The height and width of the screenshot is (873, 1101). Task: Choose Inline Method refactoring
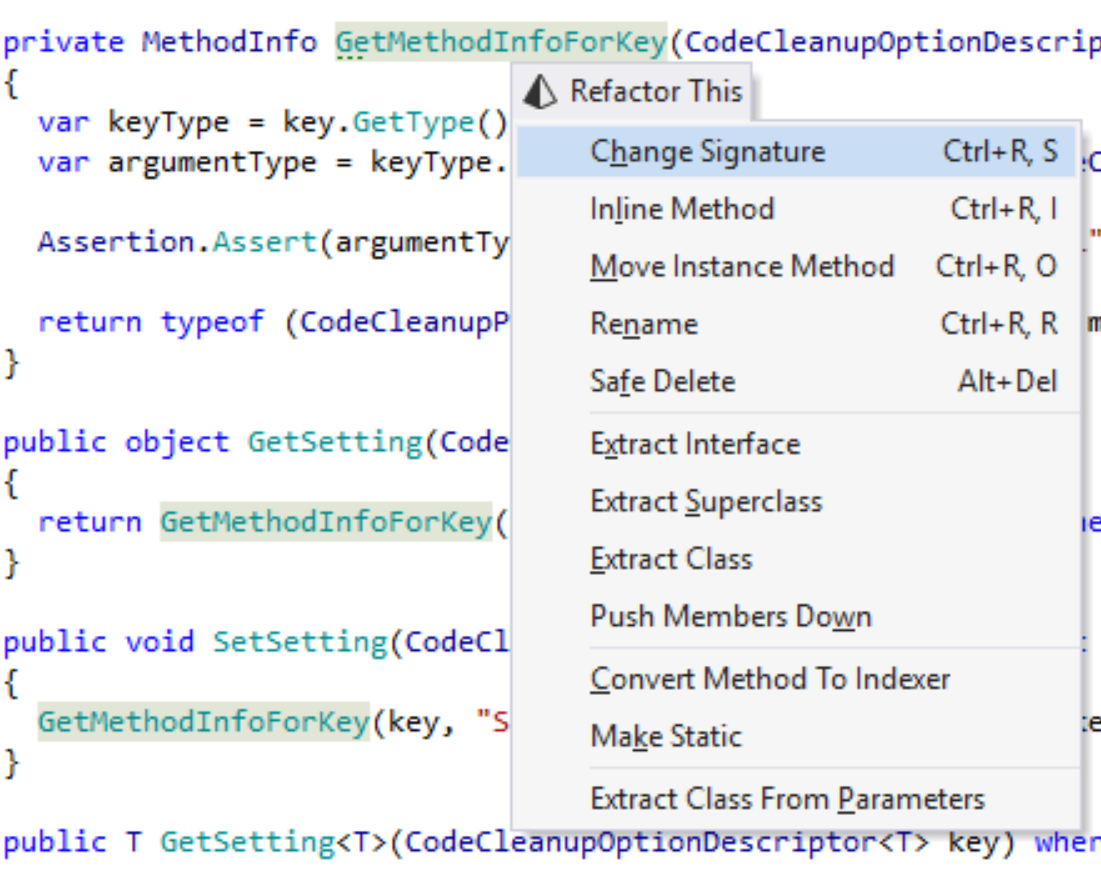[x=682, y=209]
